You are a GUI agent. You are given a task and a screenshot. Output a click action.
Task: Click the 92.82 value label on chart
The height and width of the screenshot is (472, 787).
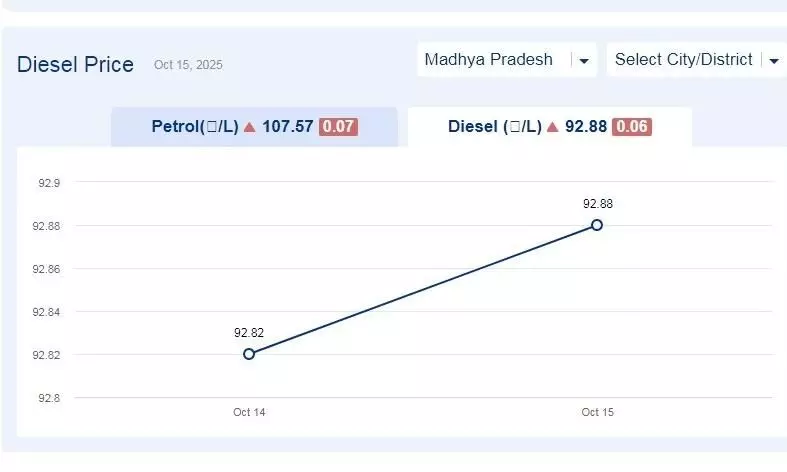(249, 333)
